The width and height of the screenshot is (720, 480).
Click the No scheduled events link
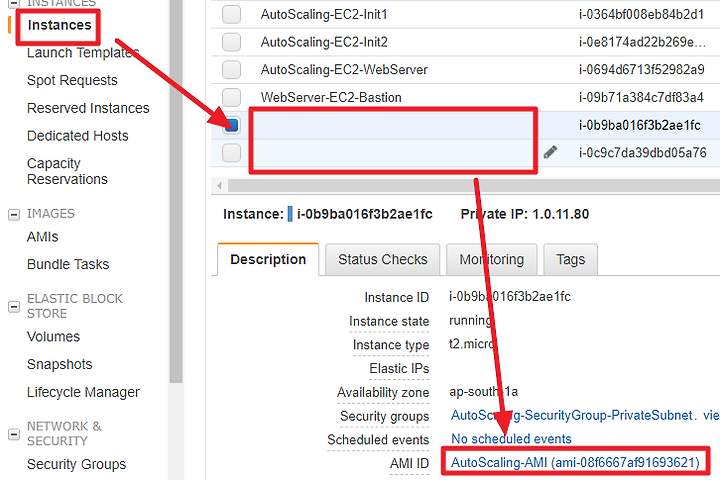pos(511,439)
